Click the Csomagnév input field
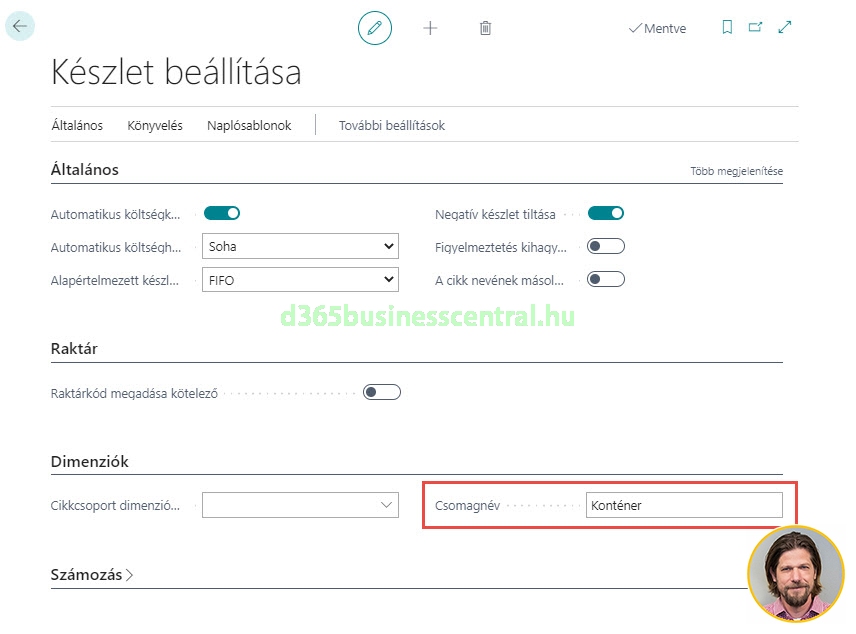 (x=684, y=505)
